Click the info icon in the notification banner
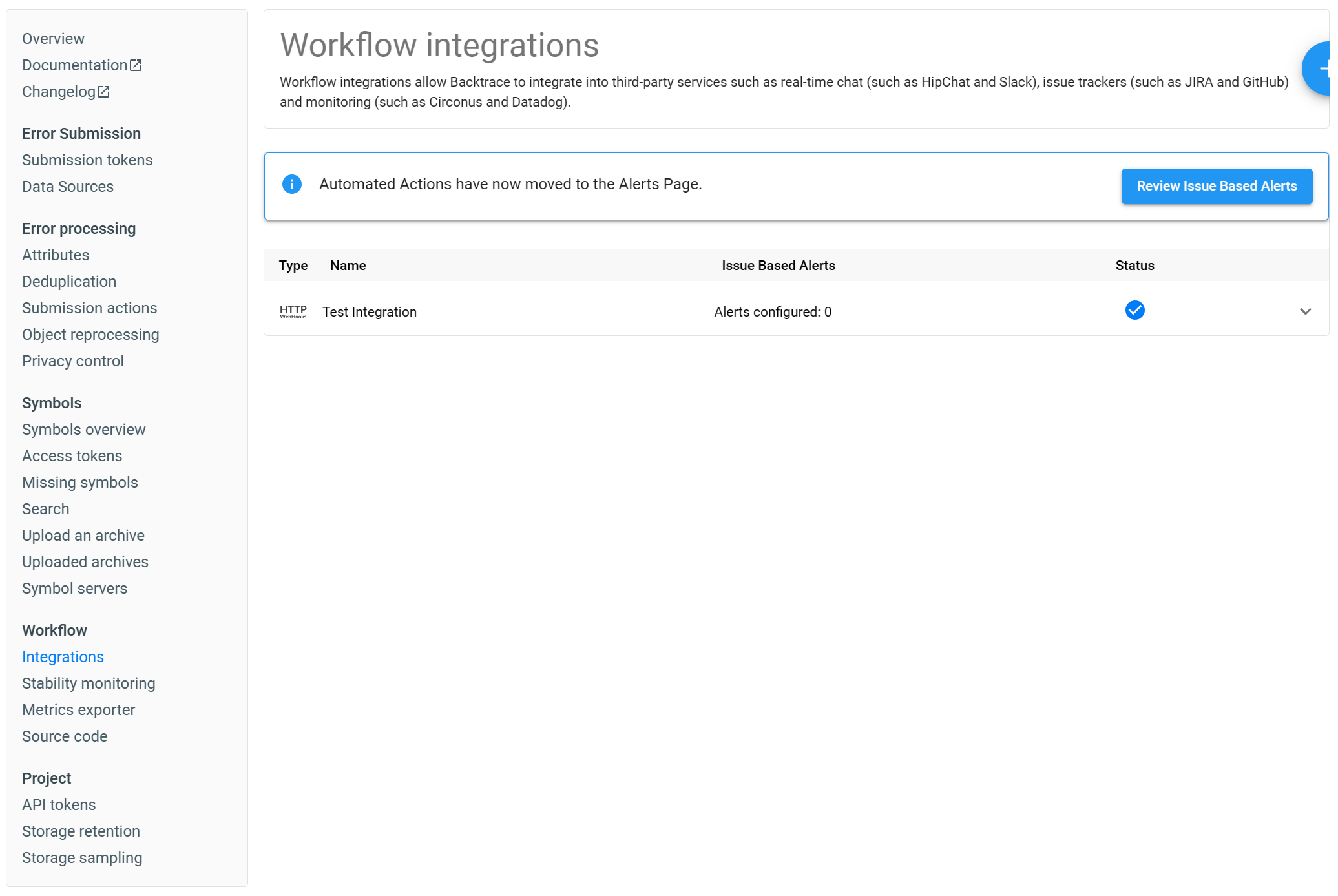This screenshot has height=896, width=1338. pyautogui.click(x=292, y=184)
